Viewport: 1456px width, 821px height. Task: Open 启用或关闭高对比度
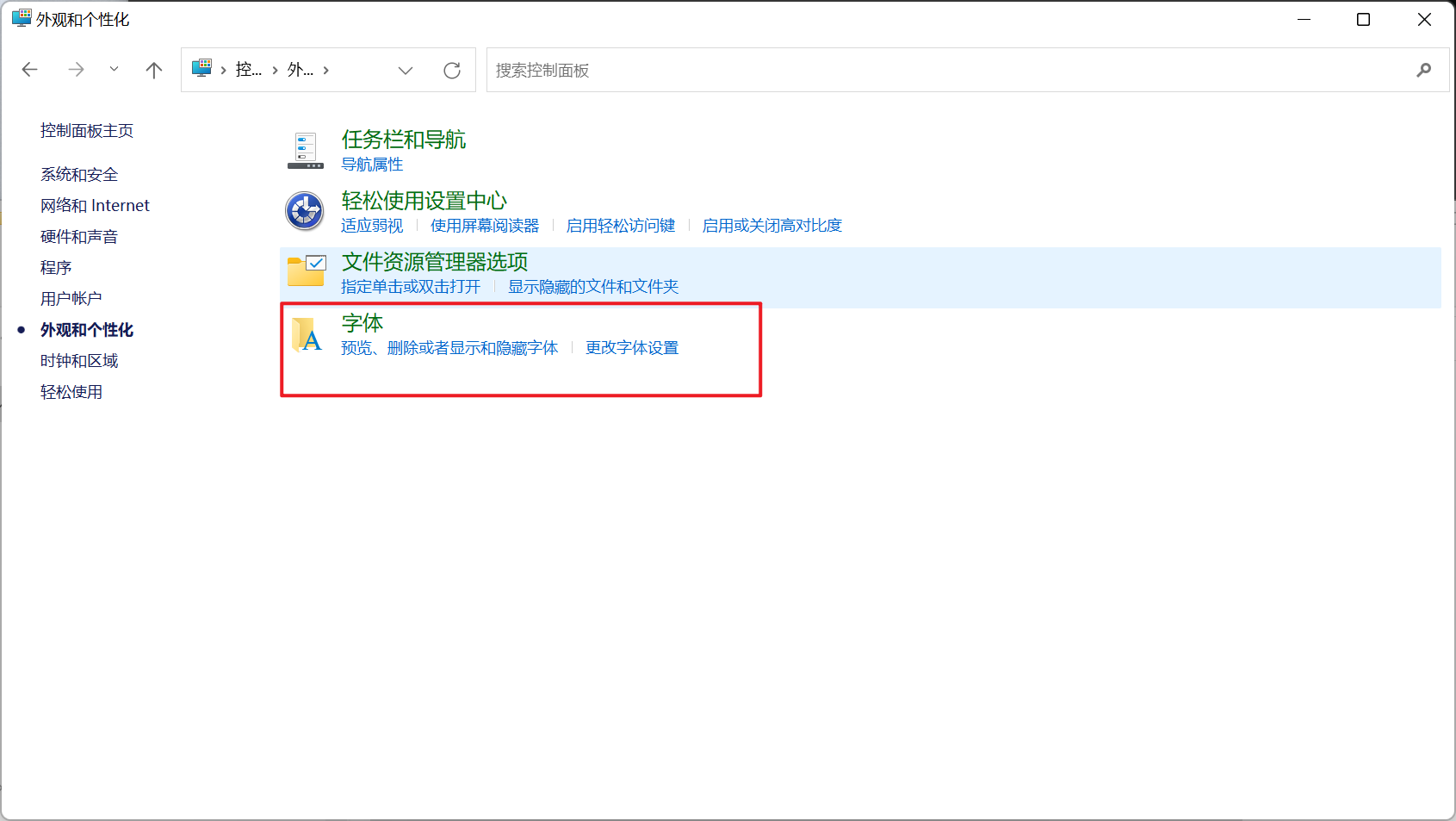771,225
